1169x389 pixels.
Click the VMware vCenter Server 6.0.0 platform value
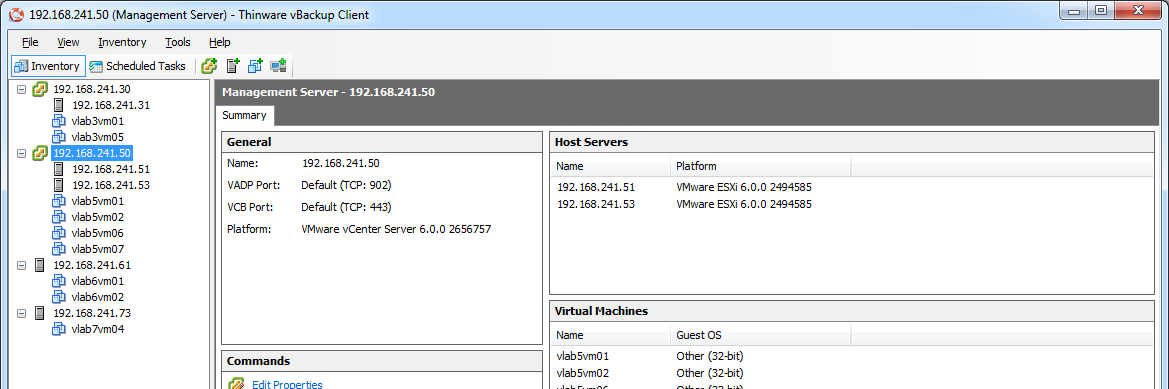coord(396,229)
